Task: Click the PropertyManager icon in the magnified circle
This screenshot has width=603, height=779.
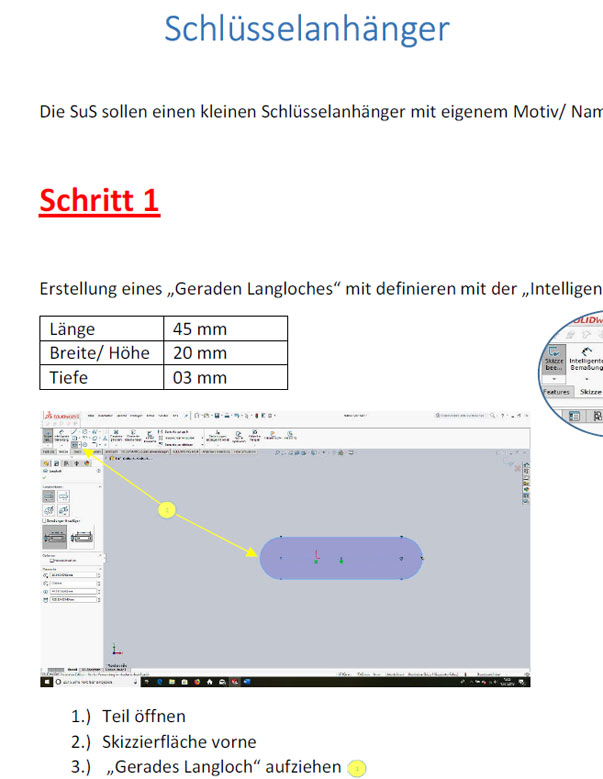Action: coord(574,416)
